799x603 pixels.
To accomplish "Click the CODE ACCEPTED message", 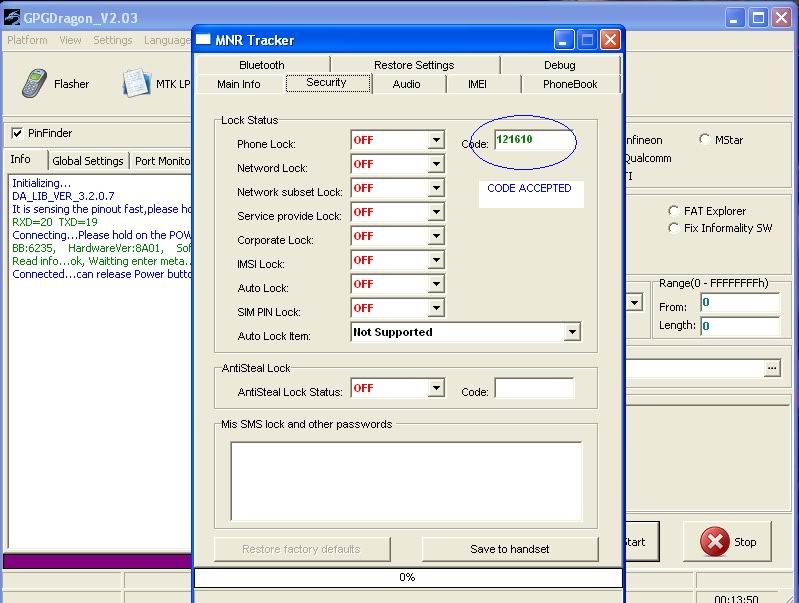I will coord(529,188).
